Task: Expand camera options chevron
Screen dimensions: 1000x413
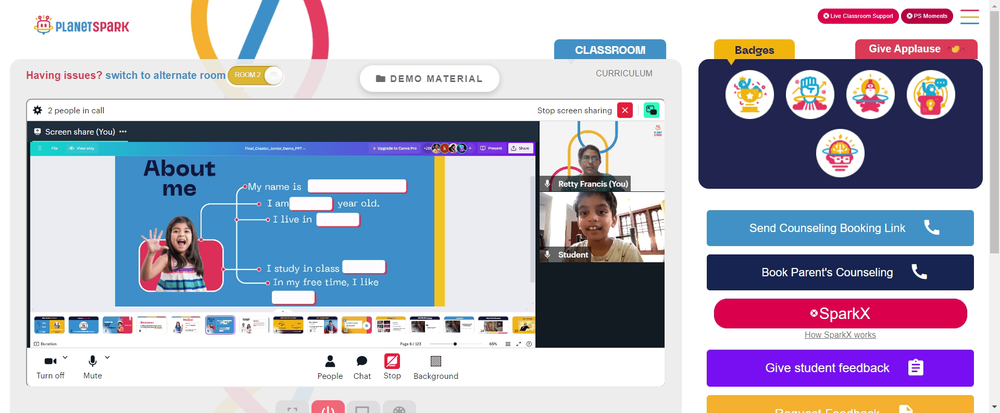Action: tap(65, 357)
